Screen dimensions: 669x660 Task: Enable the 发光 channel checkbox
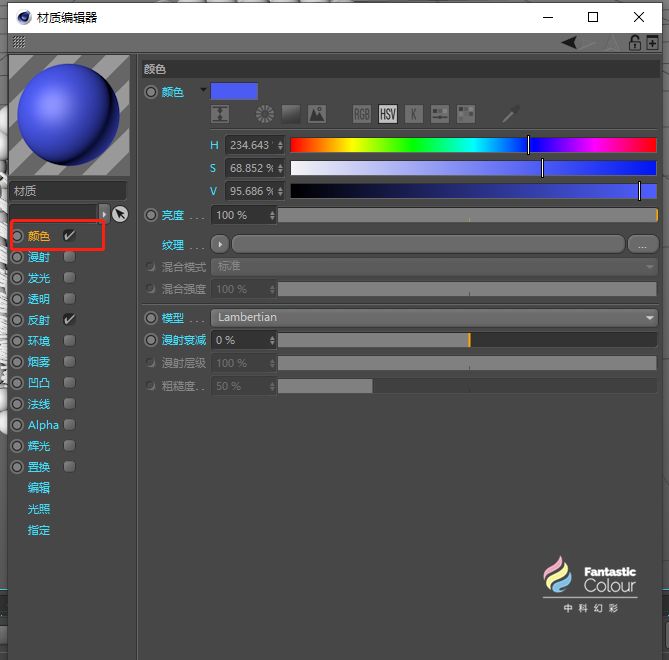[70, 277]
